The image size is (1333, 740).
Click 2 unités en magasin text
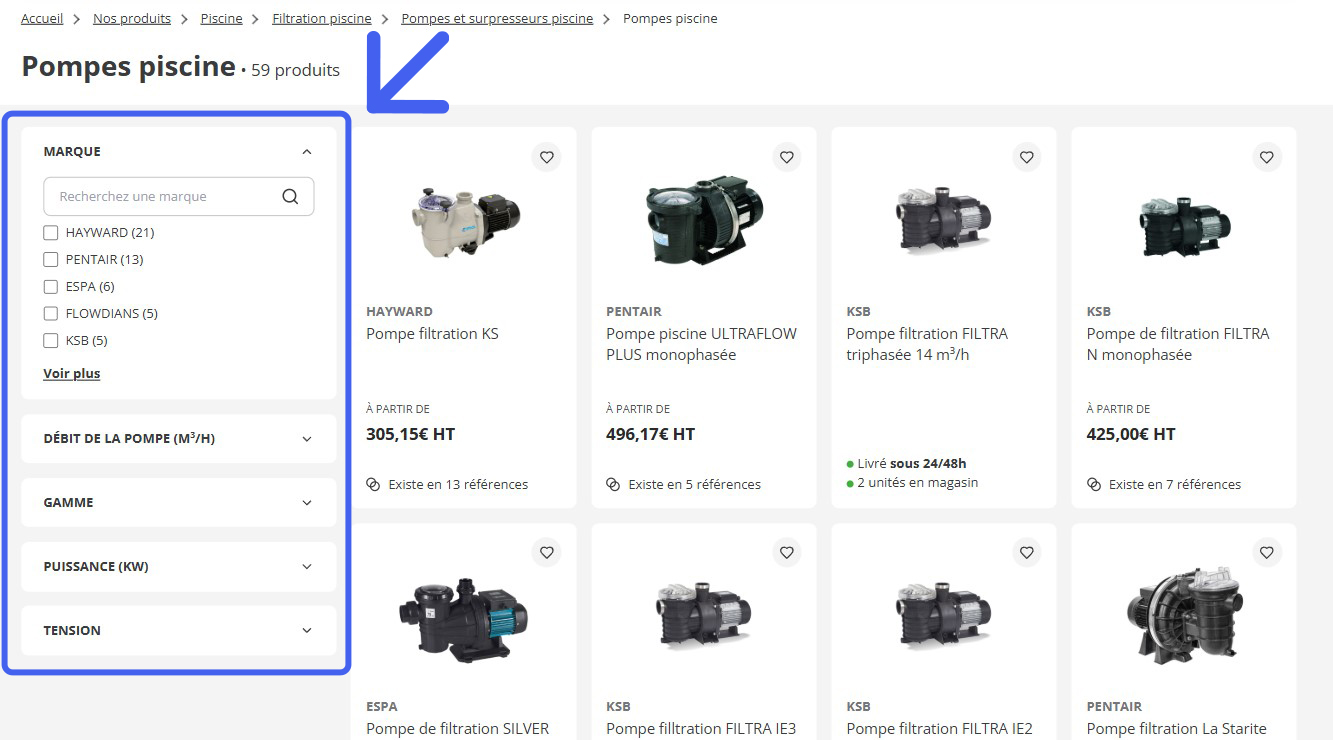[917, 482]
